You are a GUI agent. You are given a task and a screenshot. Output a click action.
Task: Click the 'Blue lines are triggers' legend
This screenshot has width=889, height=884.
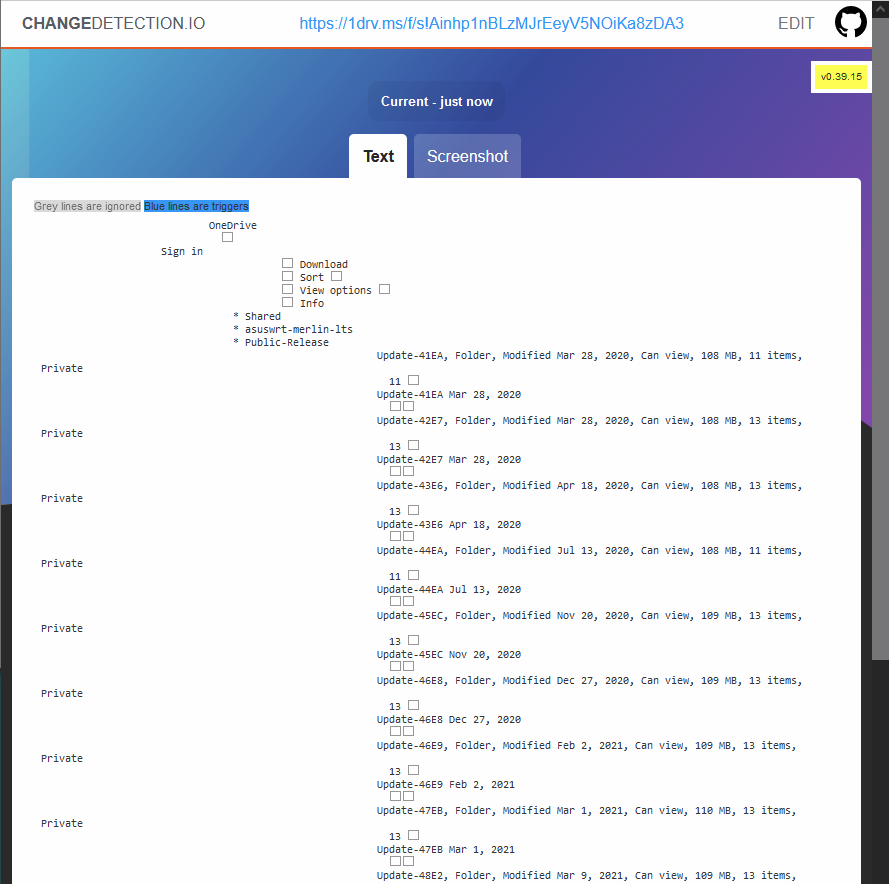(x=196, y=206)
